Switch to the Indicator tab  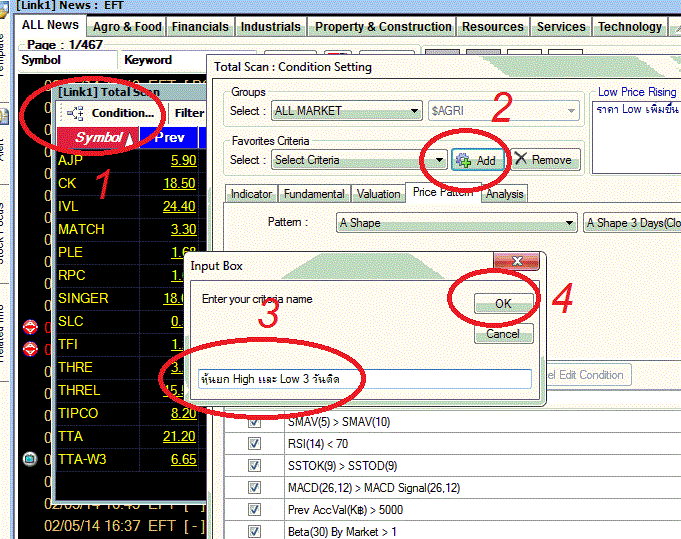(x=251, y=194)
